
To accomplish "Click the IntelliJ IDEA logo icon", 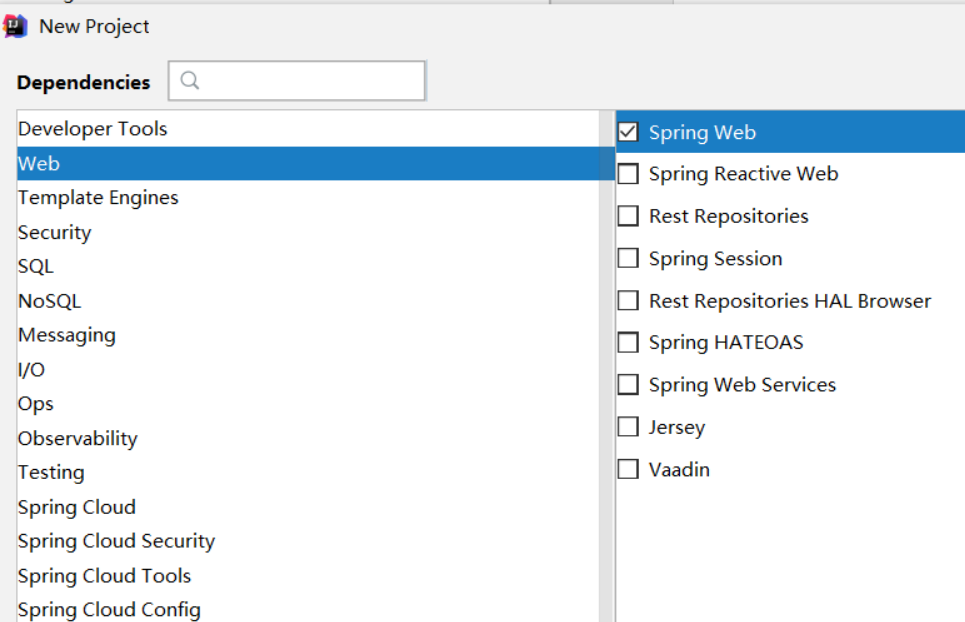I will coord(16,26).
